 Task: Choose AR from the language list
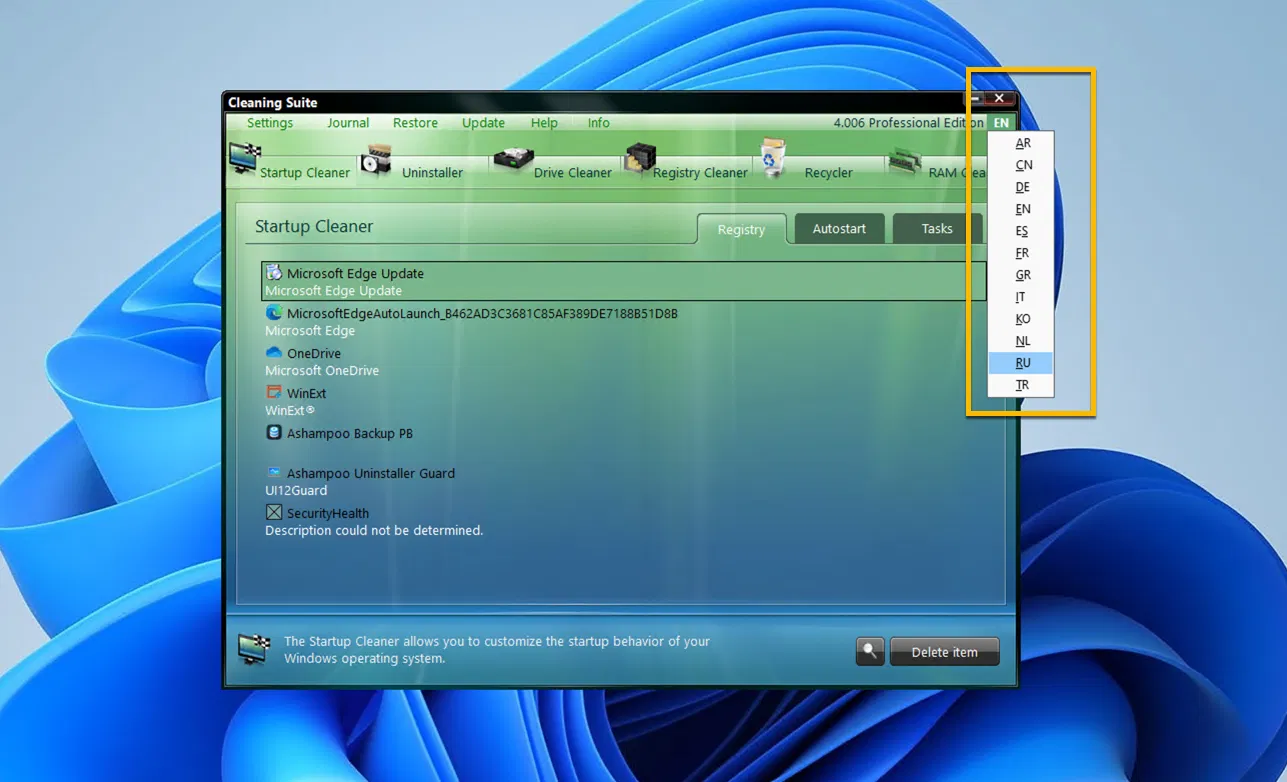coord(1021,143)
